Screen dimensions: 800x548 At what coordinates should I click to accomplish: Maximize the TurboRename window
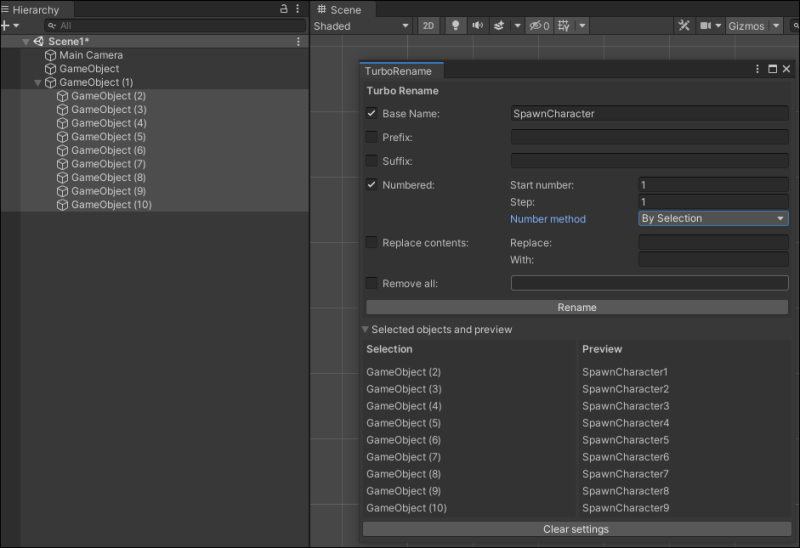point(772,69)
